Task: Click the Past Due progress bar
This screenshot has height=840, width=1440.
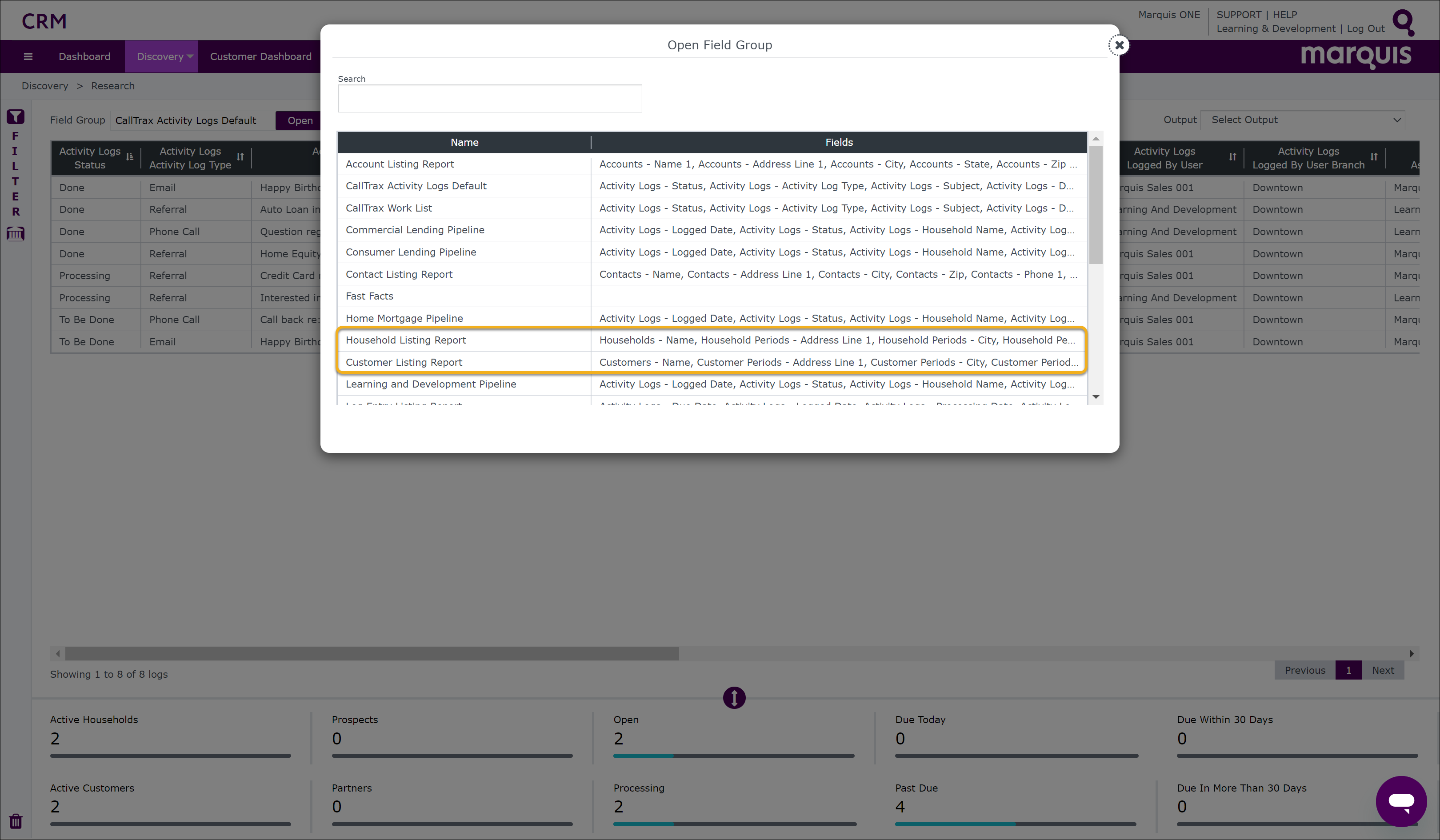Action: [x=1016, y=824]
